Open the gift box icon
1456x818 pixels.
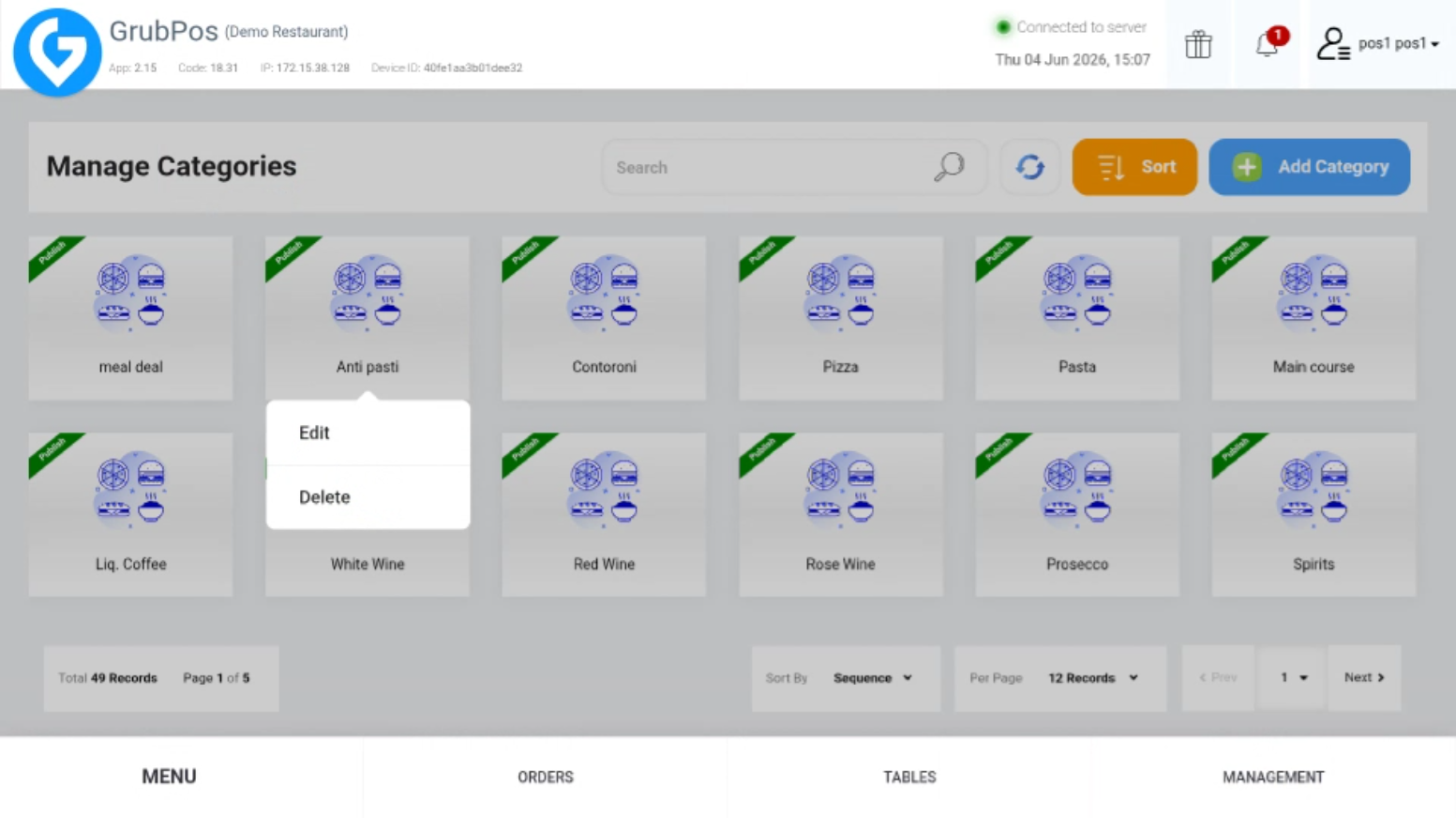(x=1198, y=44)
